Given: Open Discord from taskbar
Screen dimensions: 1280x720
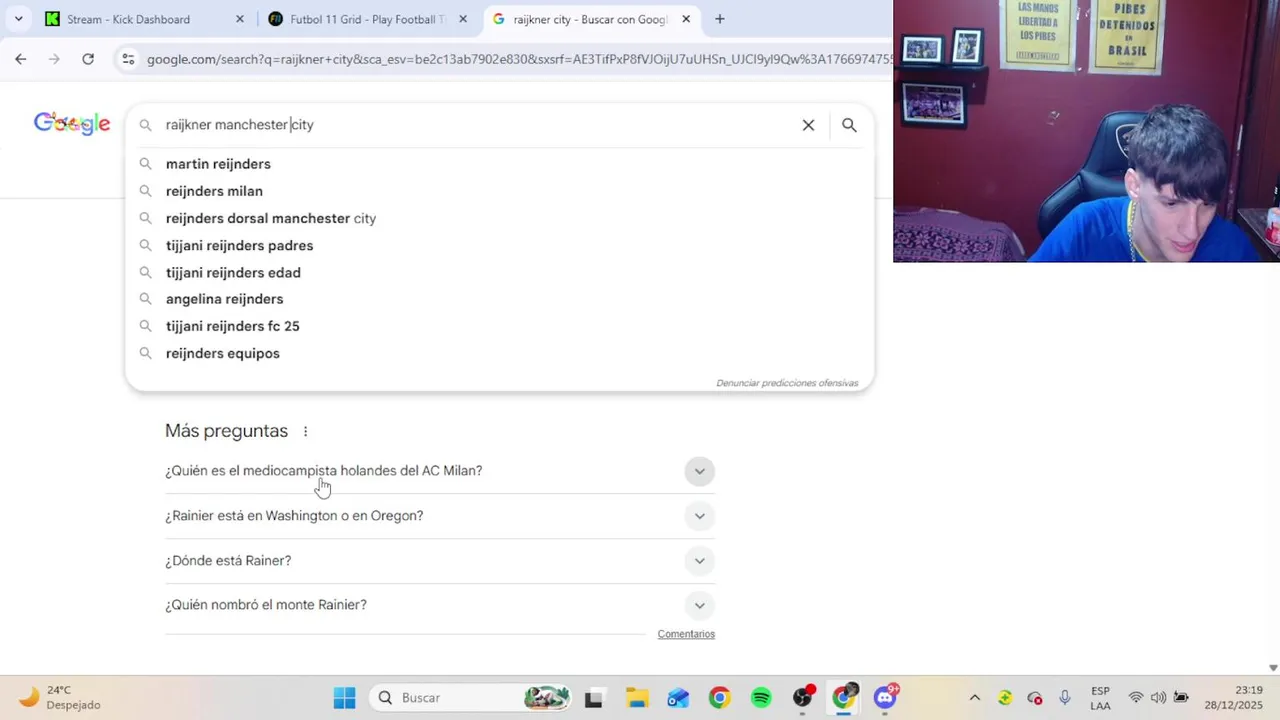Looking at the screenshot, I should pyautogui.click(x=886, y=698).
